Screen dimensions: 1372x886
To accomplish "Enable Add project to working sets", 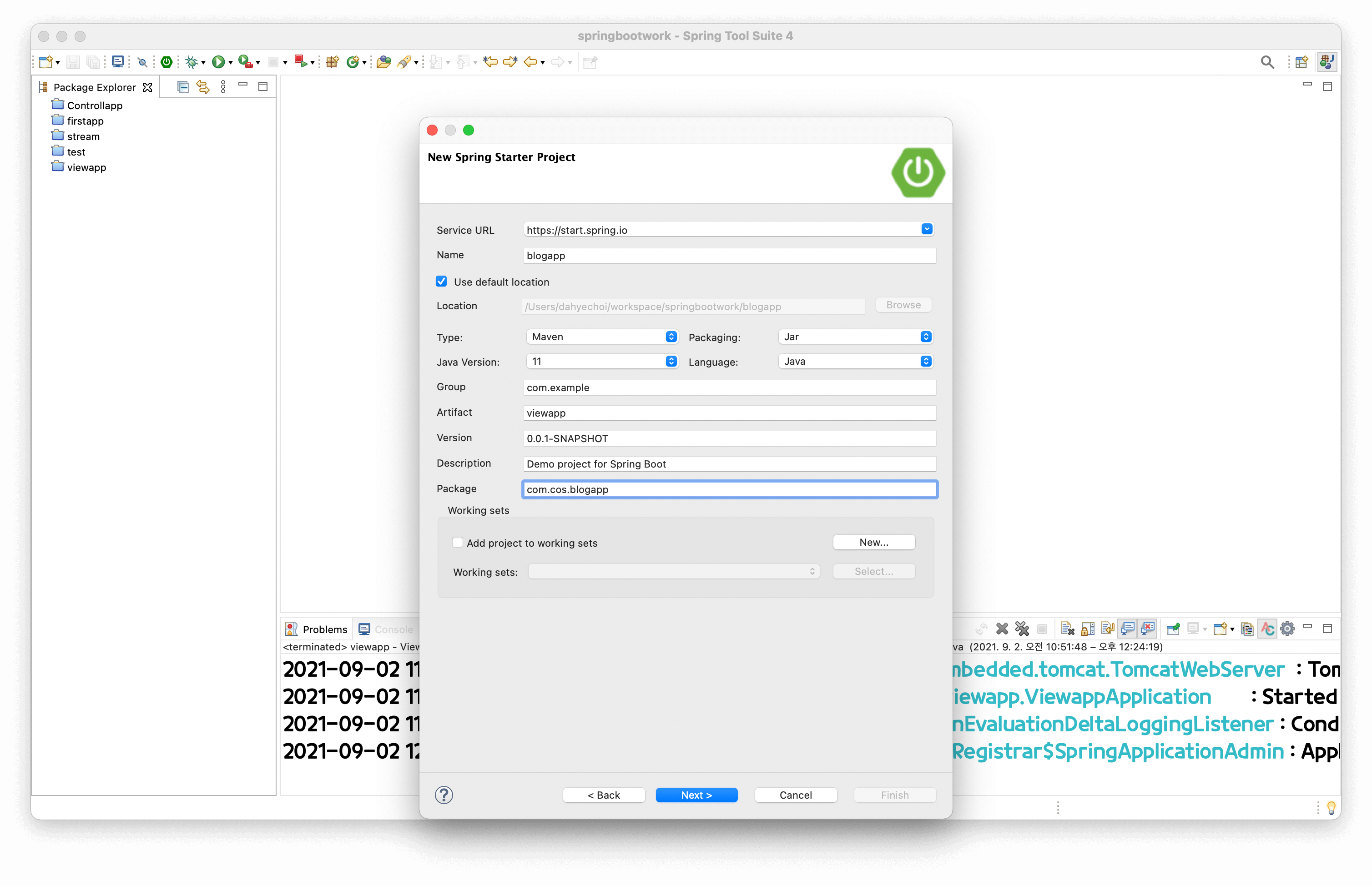I will click(457, 543).
